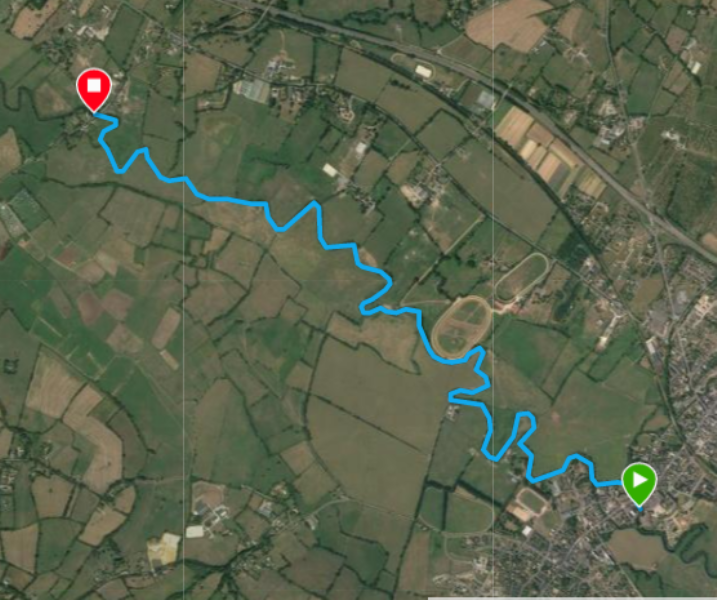
Task: Click the red route end marker
Action: (x=94, y=89)
